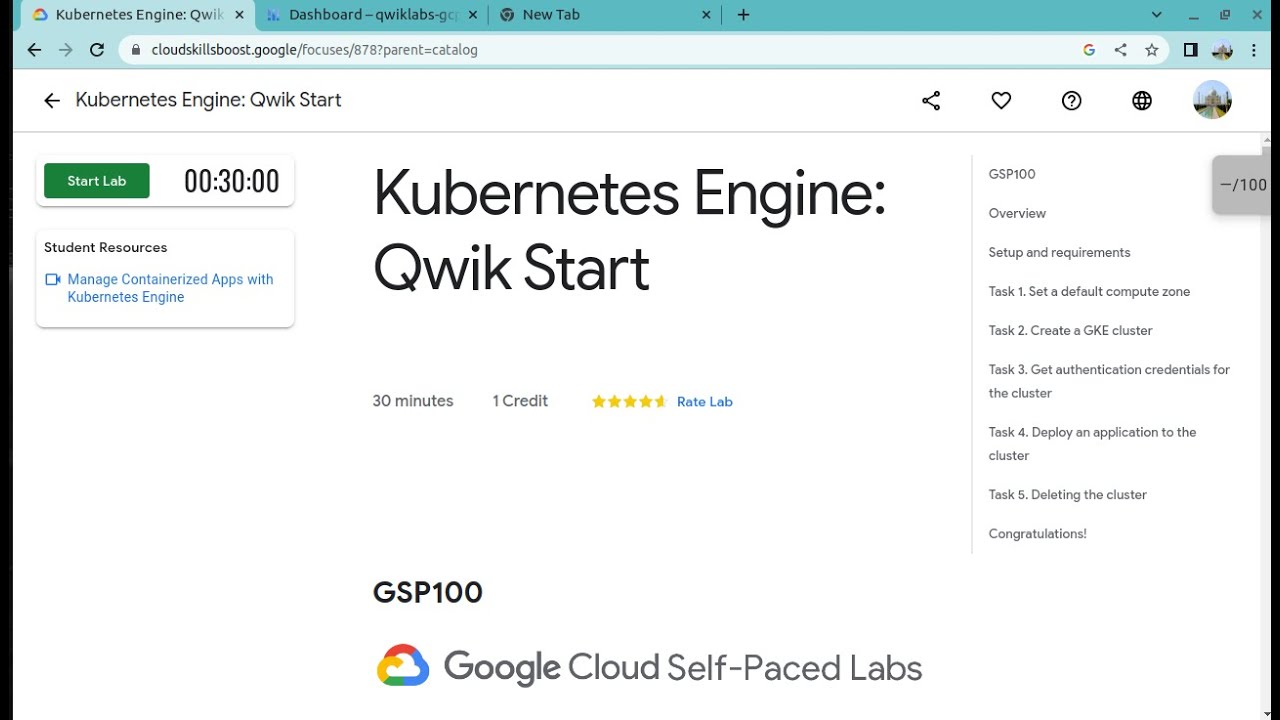
Task: Open help via the question mark icon
Action: pyautogui.click(x=1071, y=100)
